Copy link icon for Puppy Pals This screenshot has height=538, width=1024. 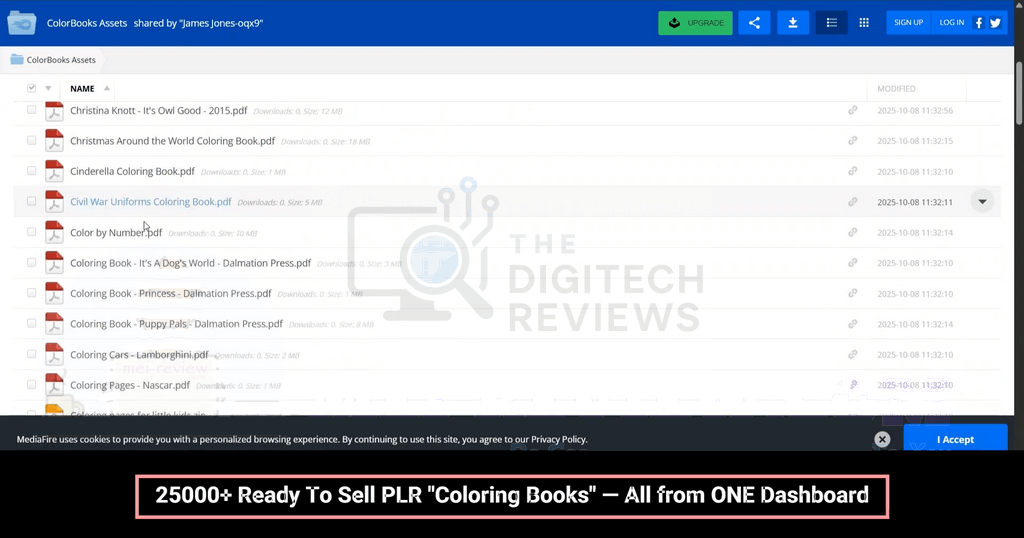pos(853,324)
